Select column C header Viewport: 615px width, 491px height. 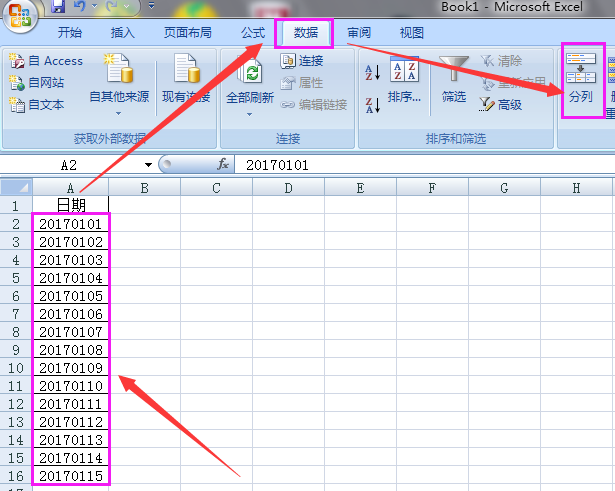click(217, 188)
